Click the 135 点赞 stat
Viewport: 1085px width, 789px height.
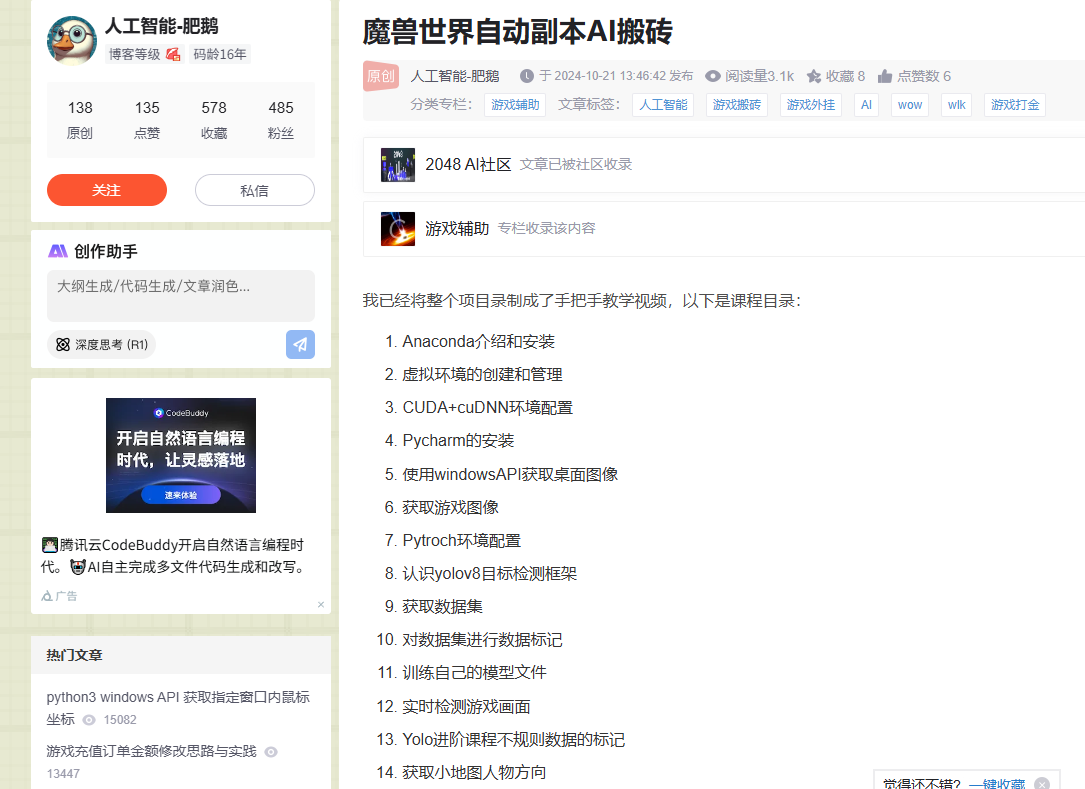[x=147, y=120]
